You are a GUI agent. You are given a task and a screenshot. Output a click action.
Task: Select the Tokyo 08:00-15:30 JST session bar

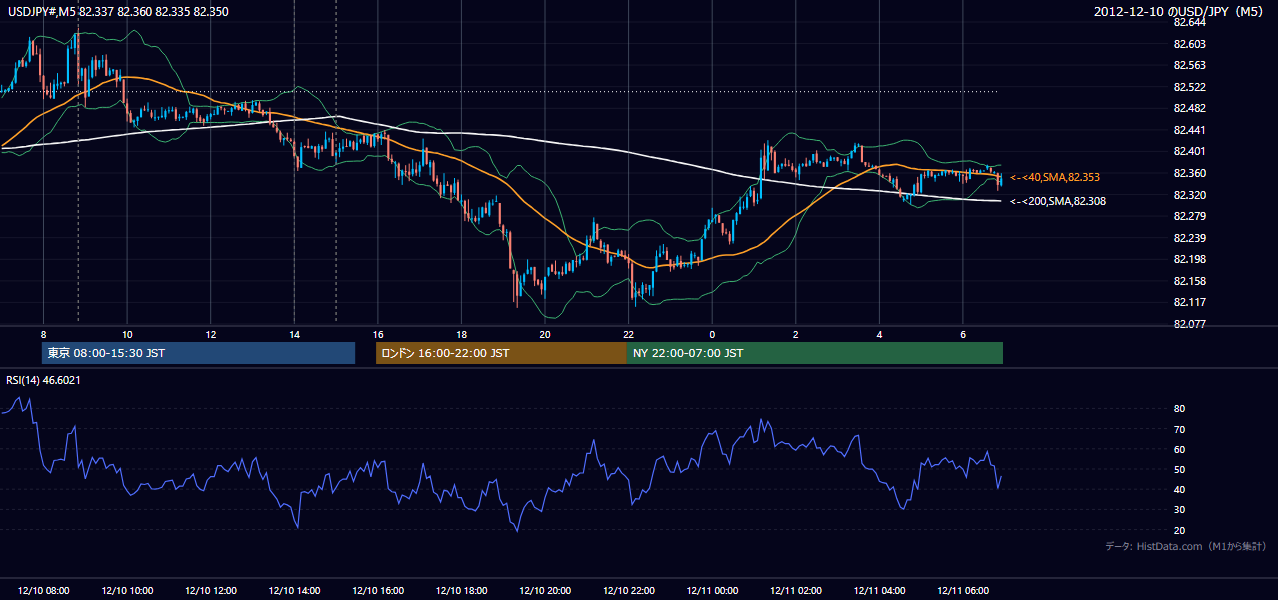coord(199,353)
